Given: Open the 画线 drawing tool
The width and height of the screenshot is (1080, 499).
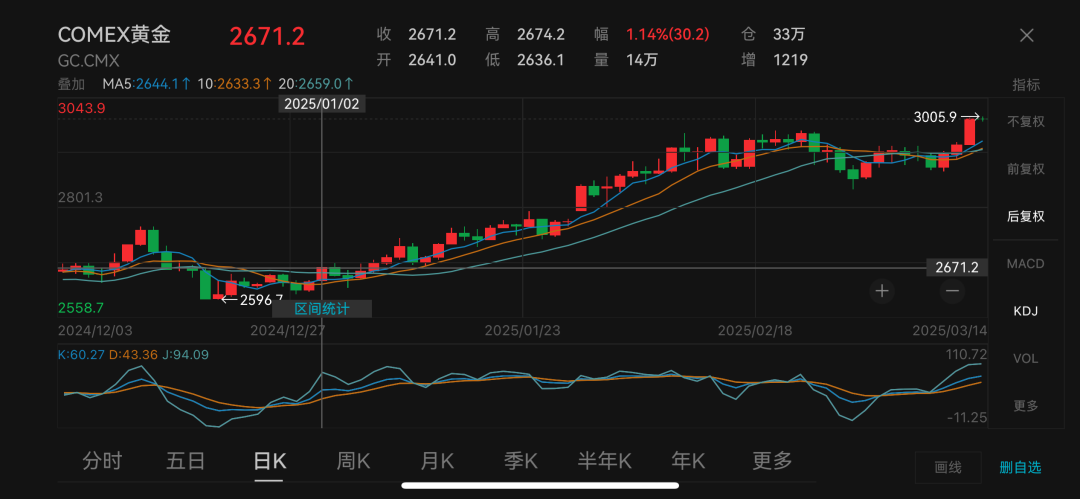Looking at the screenshot, I should click(x=947, y=467).
